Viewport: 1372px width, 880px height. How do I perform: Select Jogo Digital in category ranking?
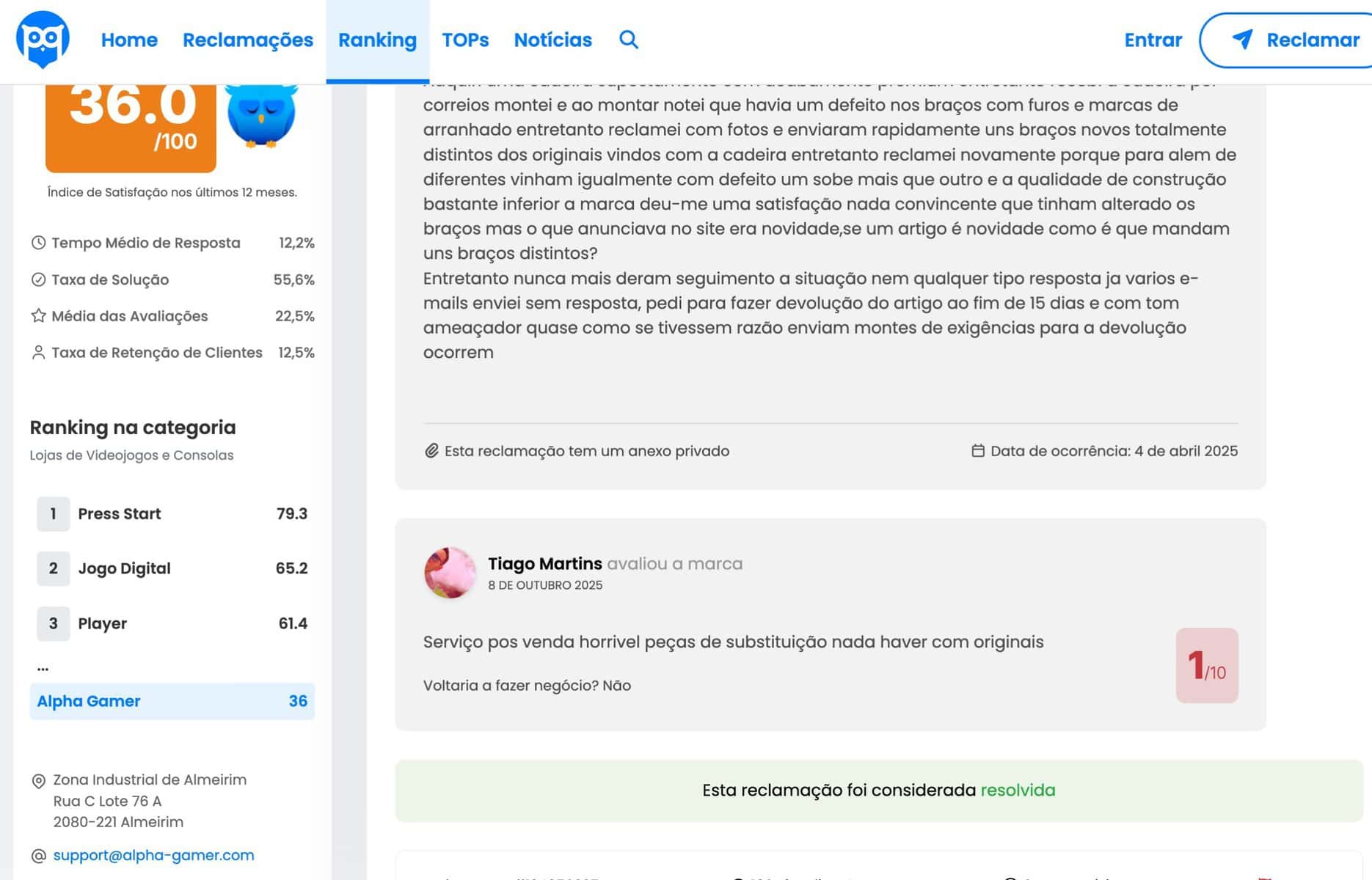(x=124, y=568)
